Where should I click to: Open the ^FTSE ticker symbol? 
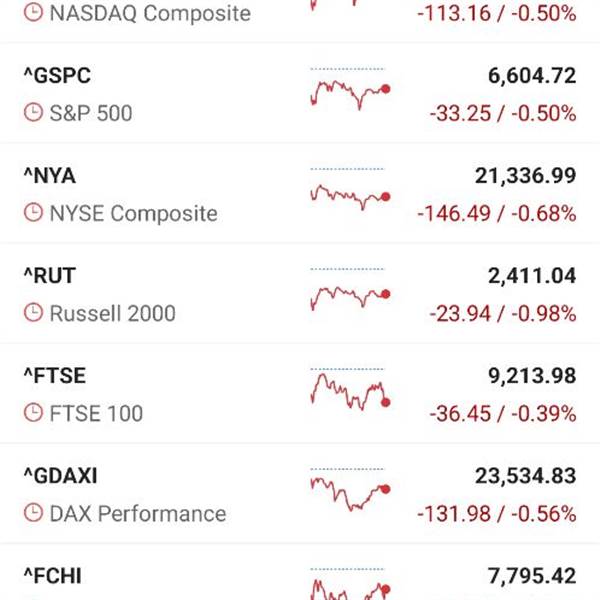click(x=54, y=376)
